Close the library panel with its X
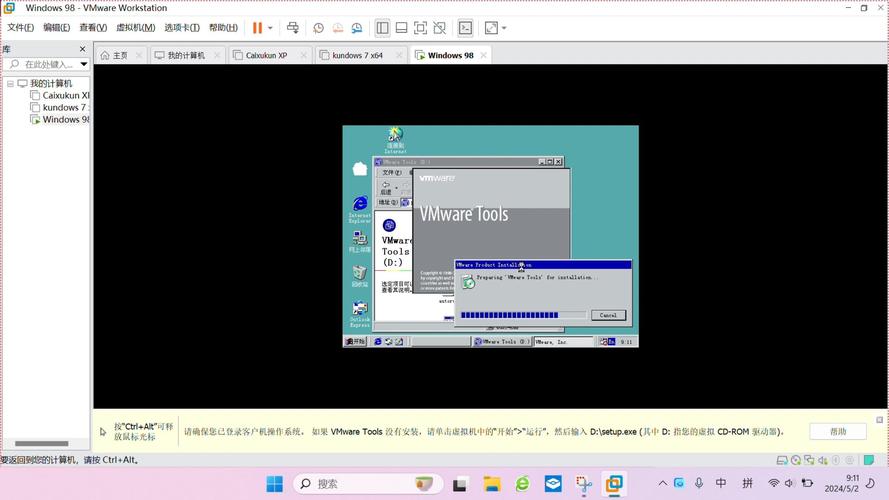Image resolution: width=889 pixels, height=500 pixels. click(x=82, y=49)
